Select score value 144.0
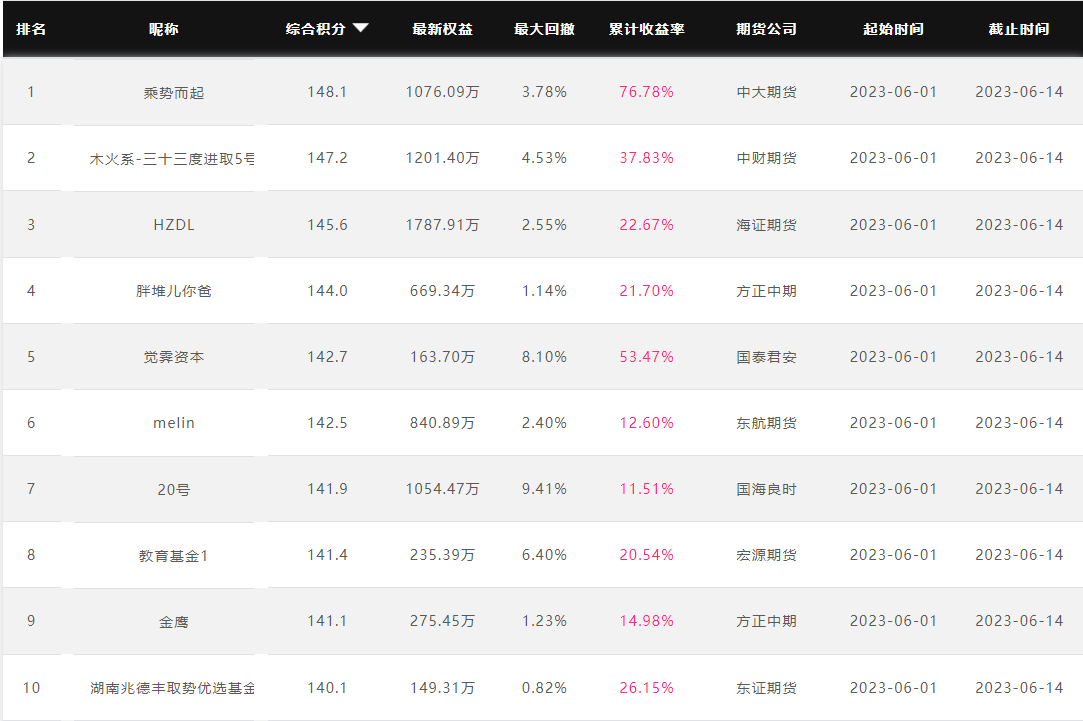Viewport: 1083px width, 721px height. pyautogui.click(x=327, y=291)
